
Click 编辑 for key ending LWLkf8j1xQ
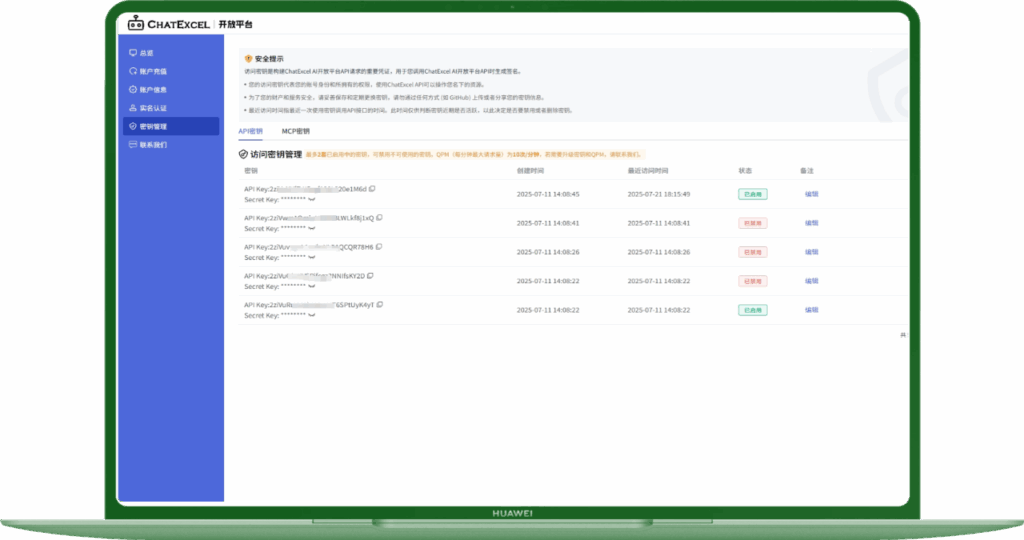tap(811, 223)
